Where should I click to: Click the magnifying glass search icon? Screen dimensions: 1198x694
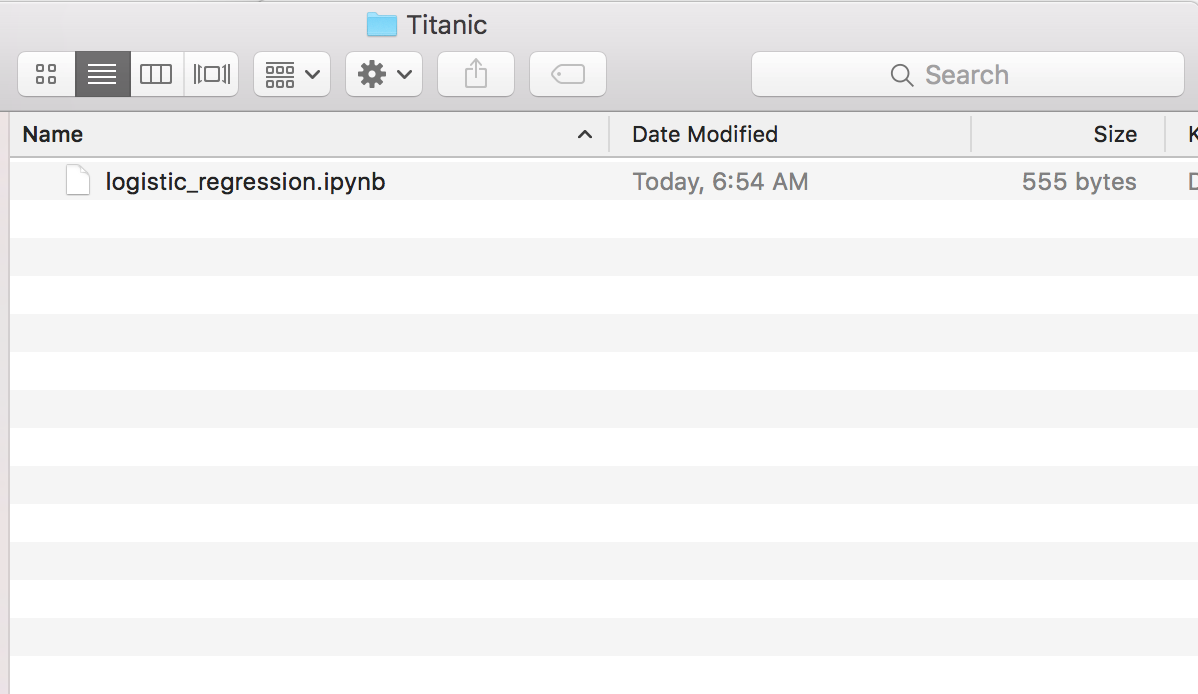pyautogui.click(x=901, y=75)
